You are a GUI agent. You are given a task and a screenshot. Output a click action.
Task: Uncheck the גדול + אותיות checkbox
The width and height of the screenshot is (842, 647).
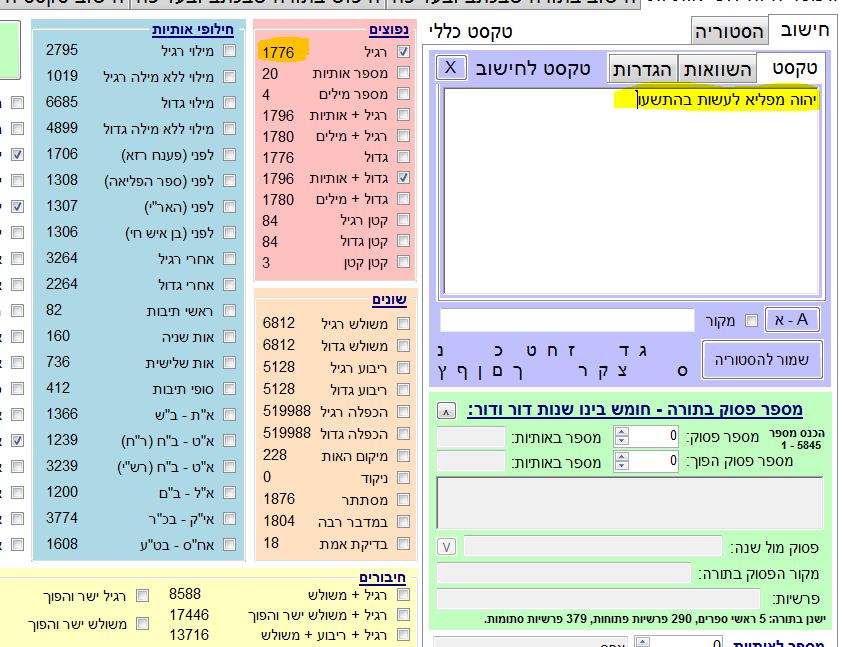(x=403, y=178)
